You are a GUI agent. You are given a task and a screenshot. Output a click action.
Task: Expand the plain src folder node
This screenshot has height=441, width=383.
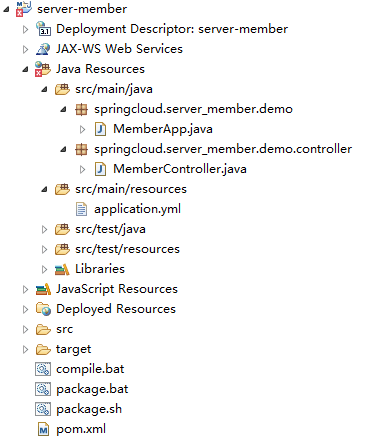pyautogui.click(x=25, y=329)
